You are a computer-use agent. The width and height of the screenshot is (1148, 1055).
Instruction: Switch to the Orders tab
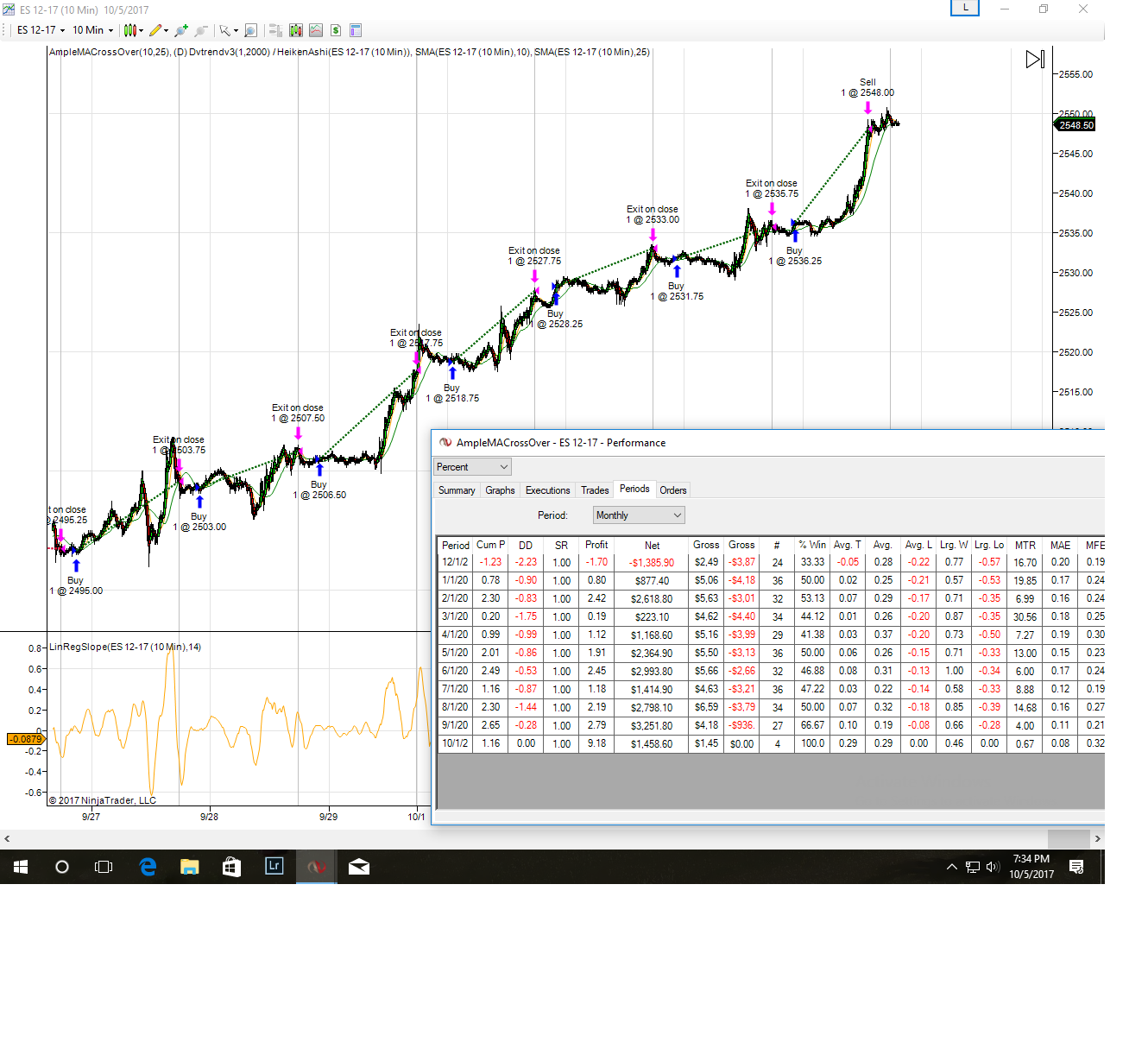(673, 490)
